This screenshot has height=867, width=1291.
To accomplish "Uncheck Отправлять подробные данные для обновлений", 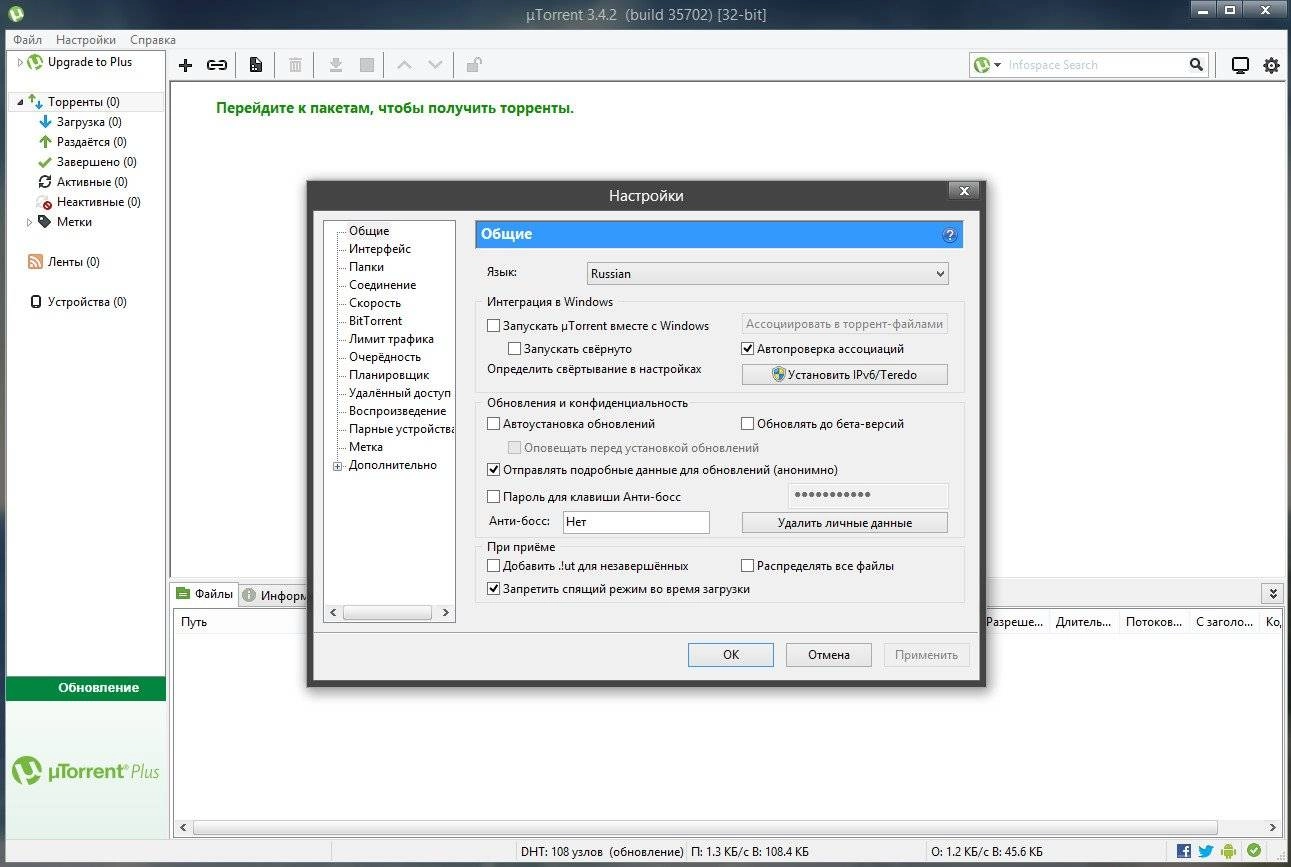I will coord(493,470).
